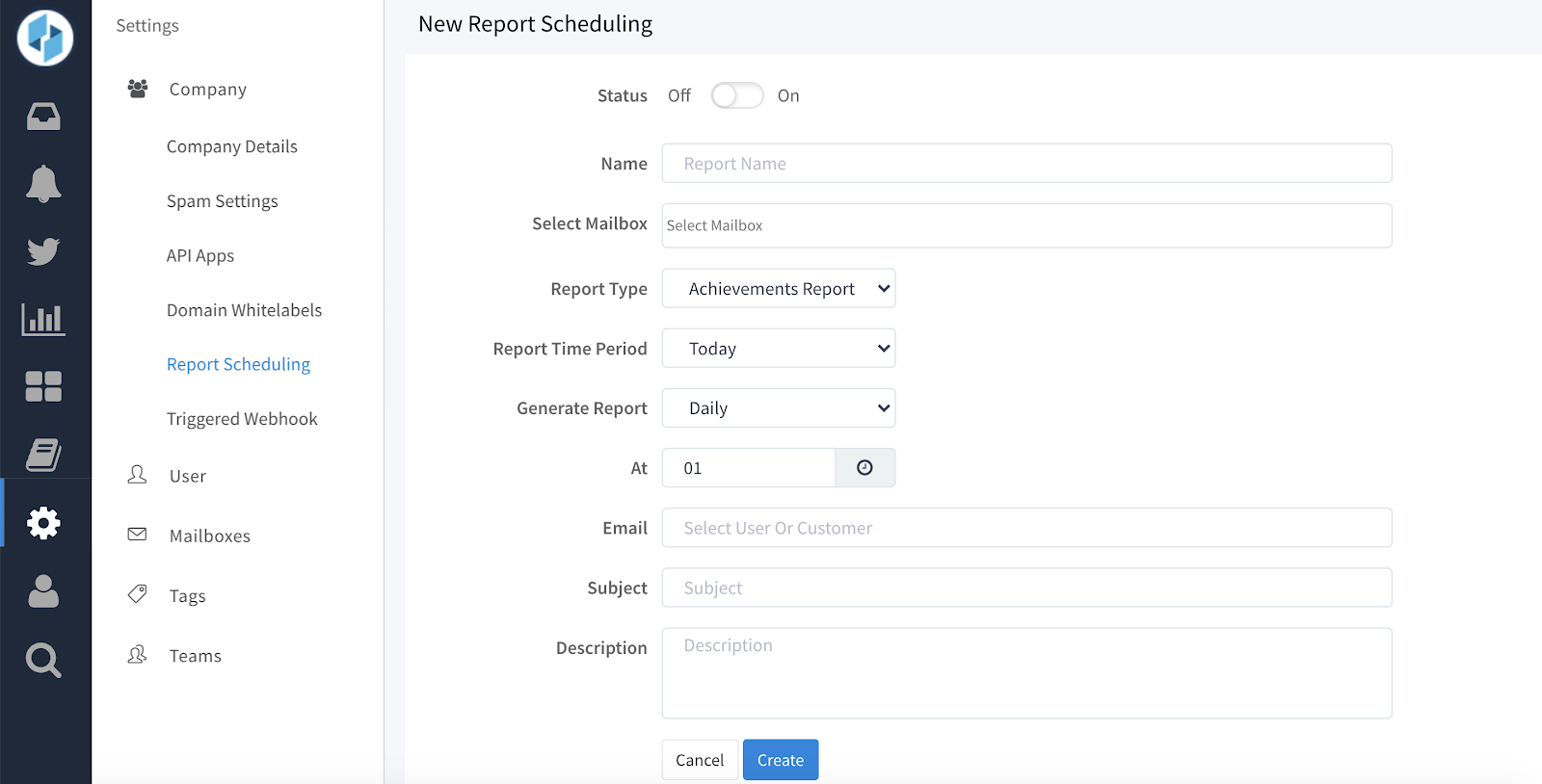This screenshot has width=1542, height=784.
Task: Click the User outline icon
Action: 138,475
